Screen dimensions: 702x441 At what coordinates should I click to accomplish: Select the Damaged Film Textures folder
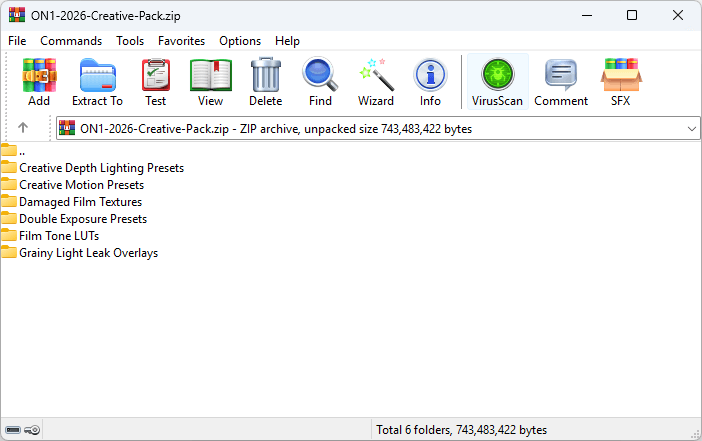(x=72, y=202)
